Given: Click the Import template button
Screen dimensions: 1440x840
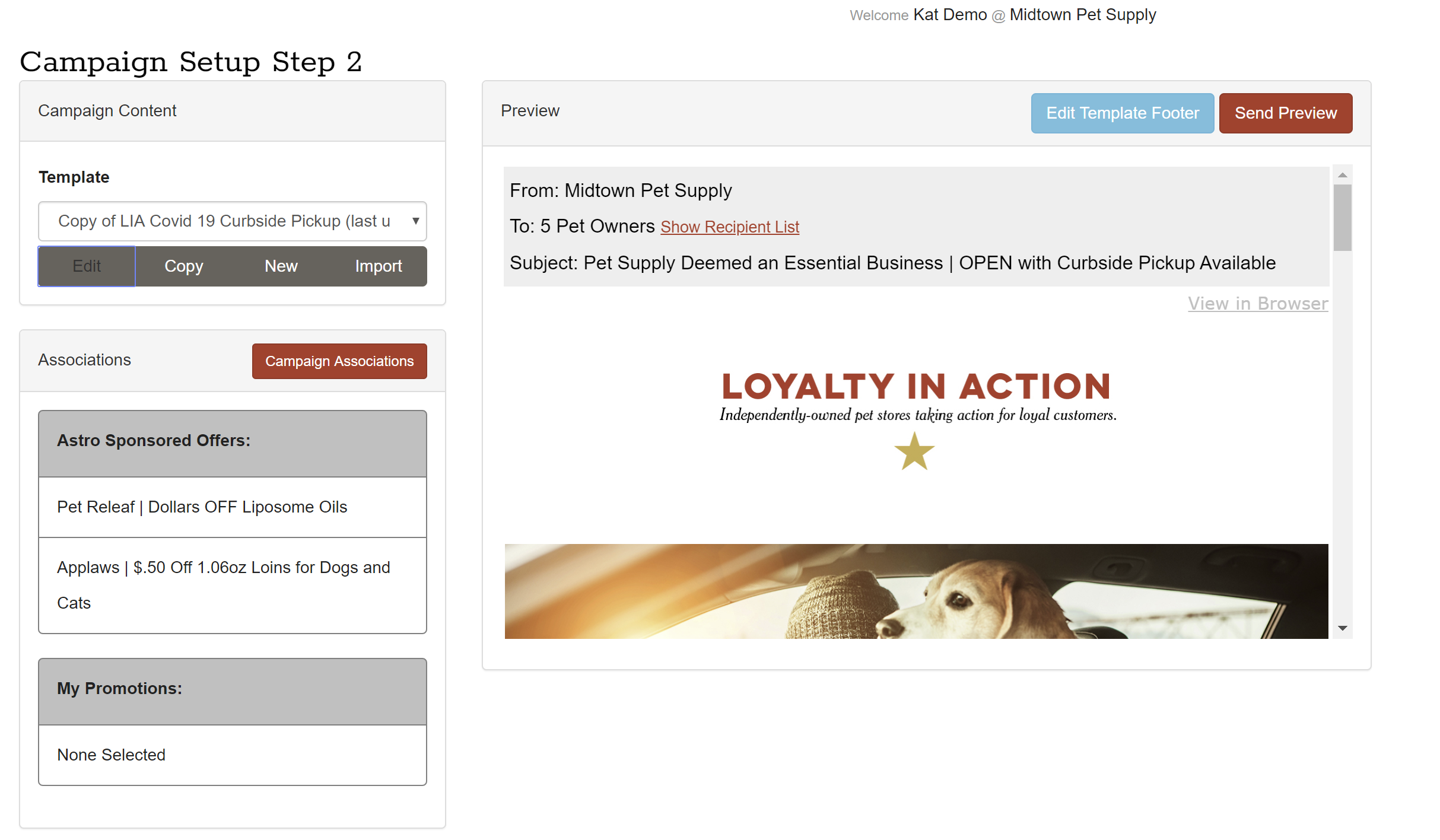Looking at the screenshot, I should point(378,266).
